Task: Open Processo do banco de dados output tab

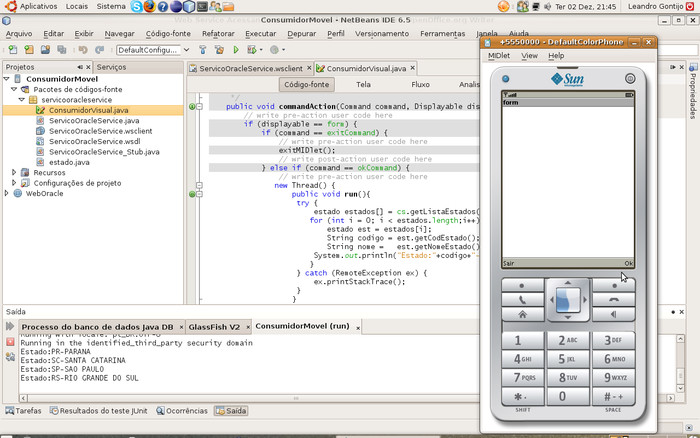Action: [97, 327]
